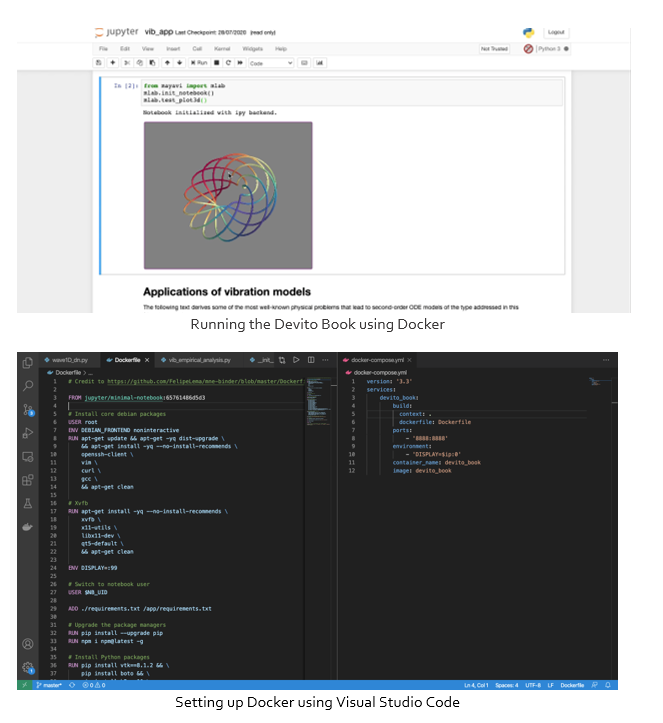The image size is (663, 723).
Task: Close the docker-compose.yml tab
Action: point(409,360)
